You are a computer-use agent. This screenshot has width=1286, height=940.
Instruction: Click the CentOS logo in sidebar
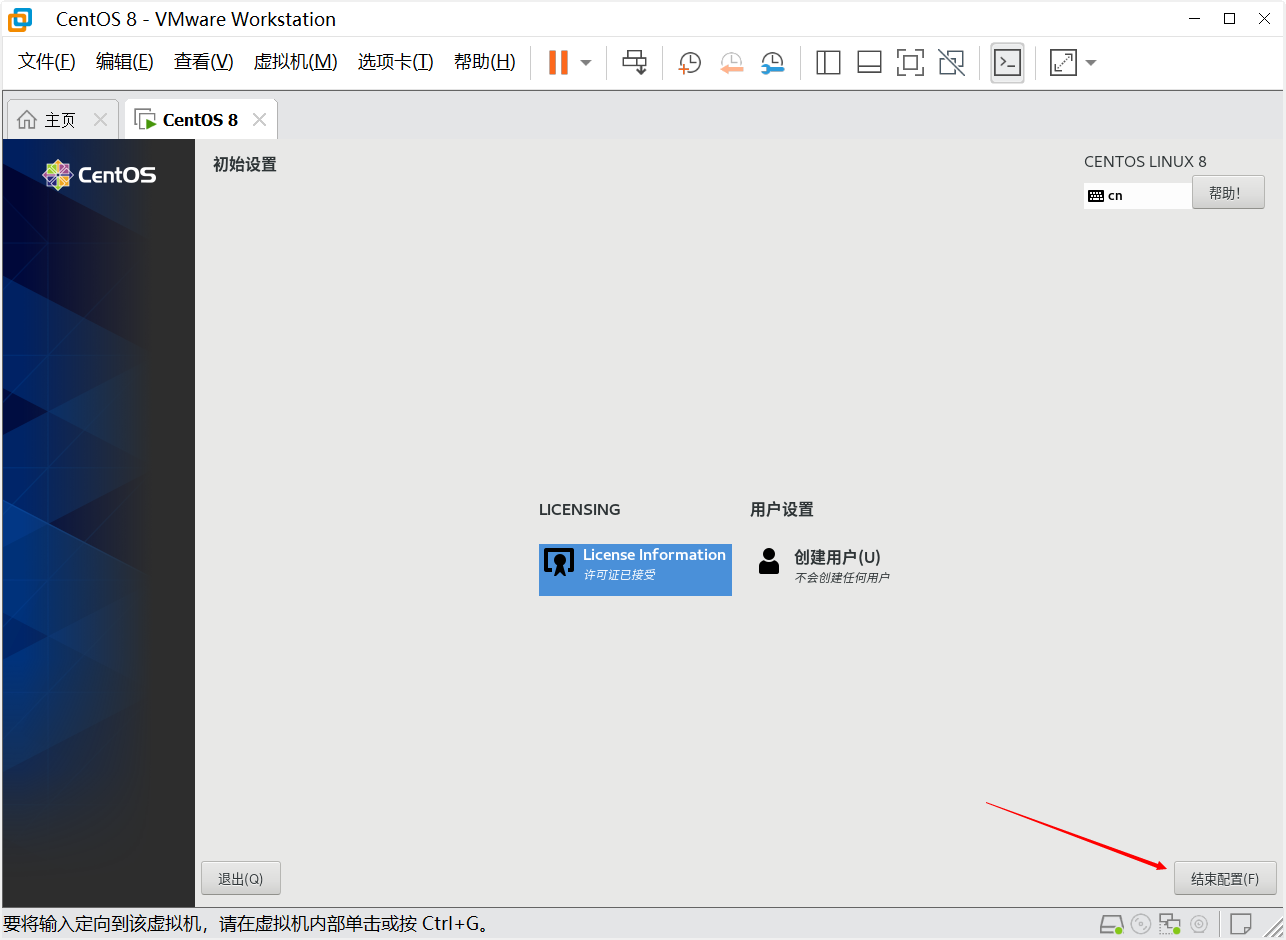pos(99,175)
